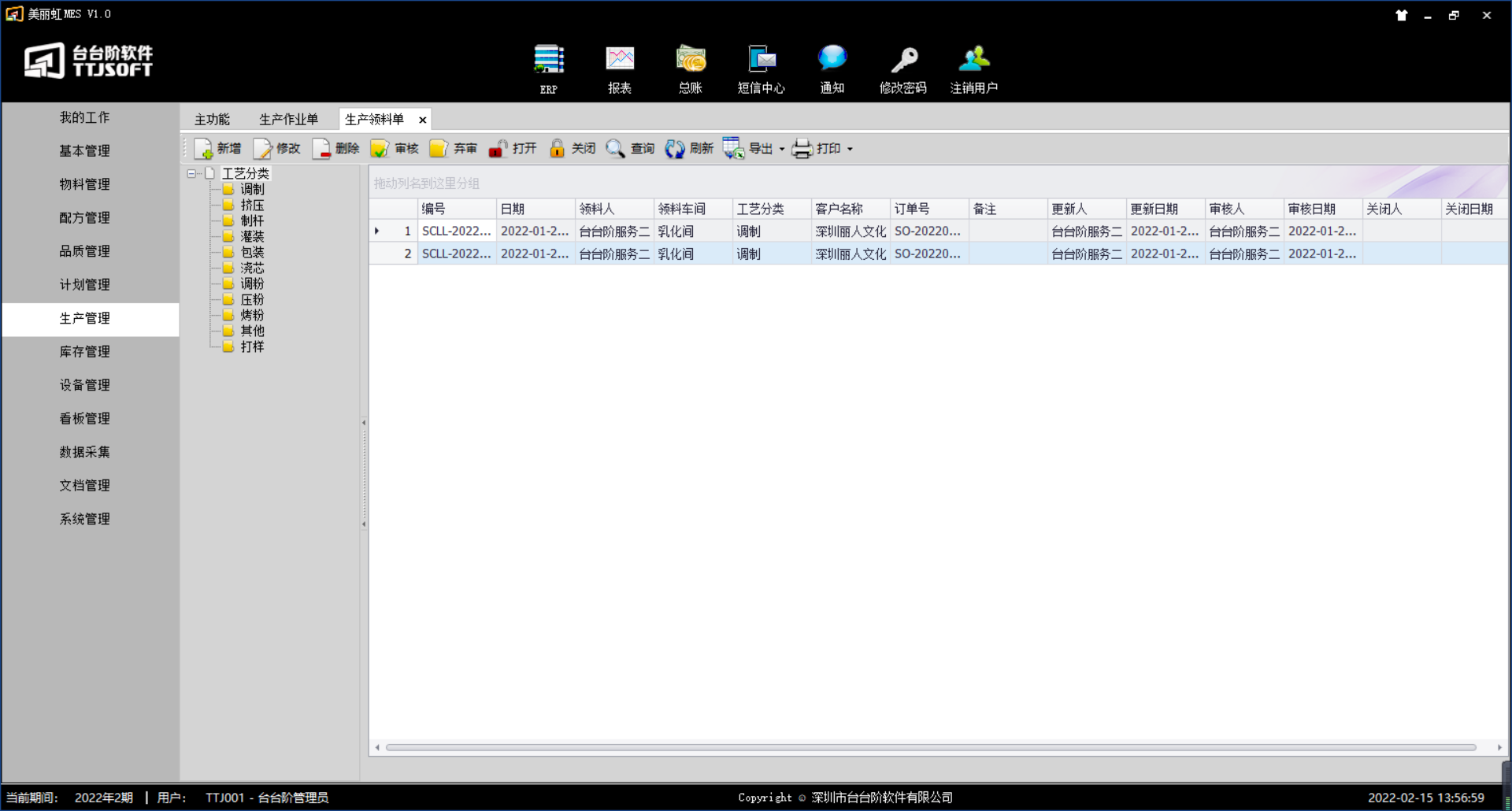This screenshot has height=811, width=1512.
Task: Select the 灌装 tree category
Action: 252,236
